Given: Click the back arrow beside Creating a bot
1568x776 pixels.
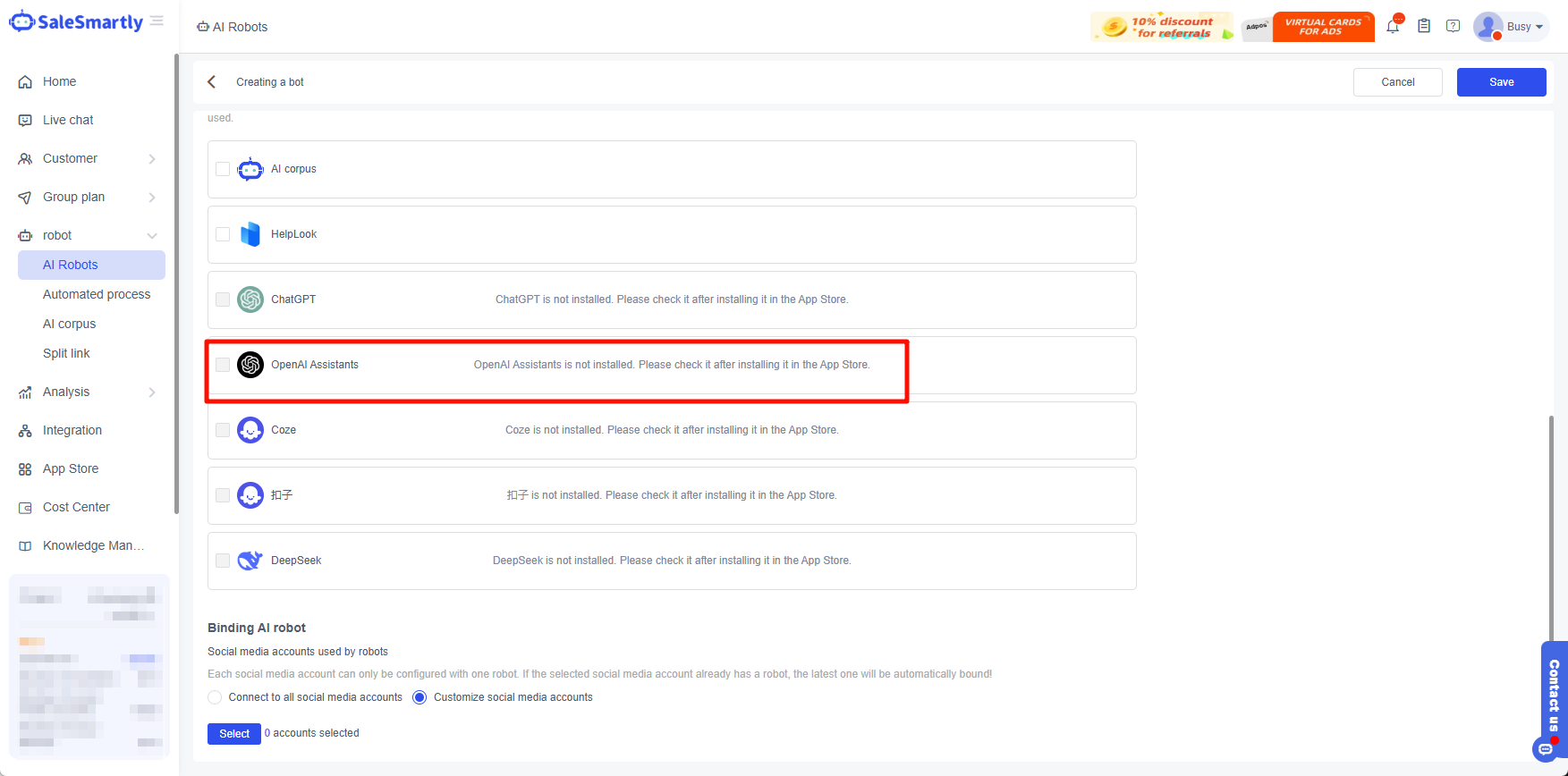Looking at the screenshot, I should point(212,82).
